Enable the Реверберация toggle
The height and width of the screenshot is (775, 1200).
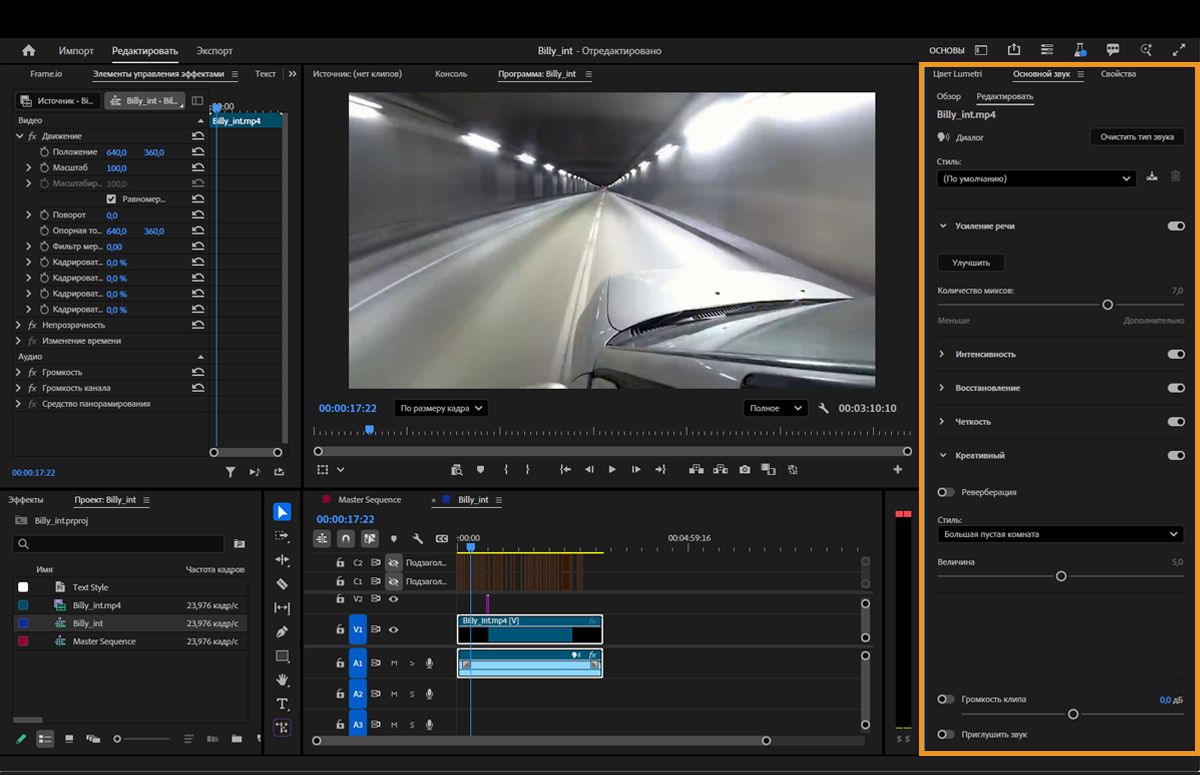click(945, 491)
